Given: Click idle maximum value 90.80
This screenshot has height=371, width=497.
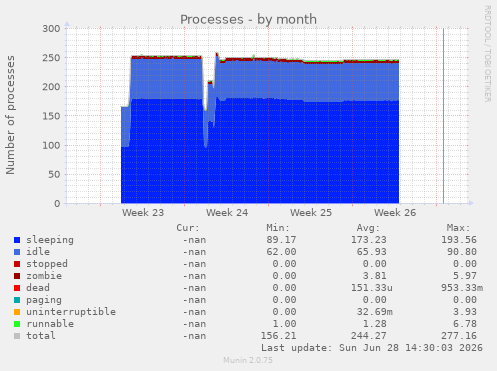Looking at the screenshot, I should click(x=462, y=252).
